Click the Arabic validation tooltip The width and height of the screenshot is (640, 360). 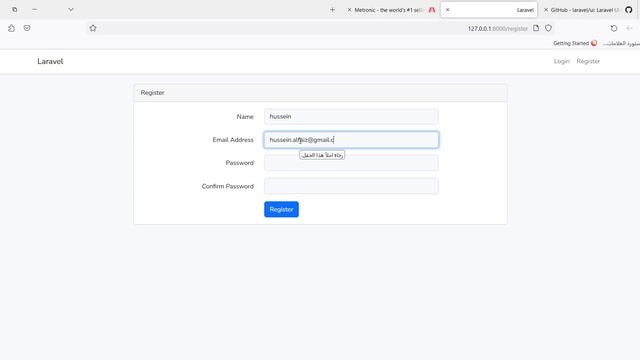[322, 155]
